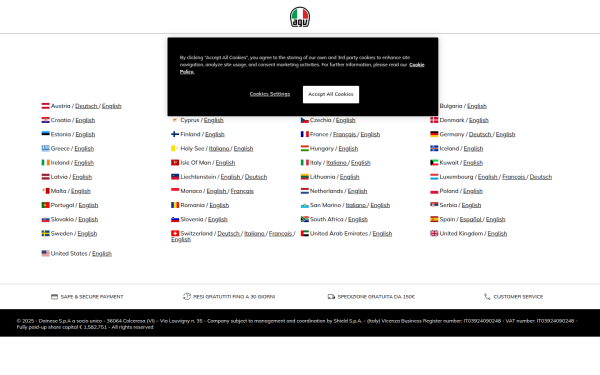Screen dimensions: 600x375
Task: Click the Romania flag icon
Action: pyautogui.click(x=175, y=205)
